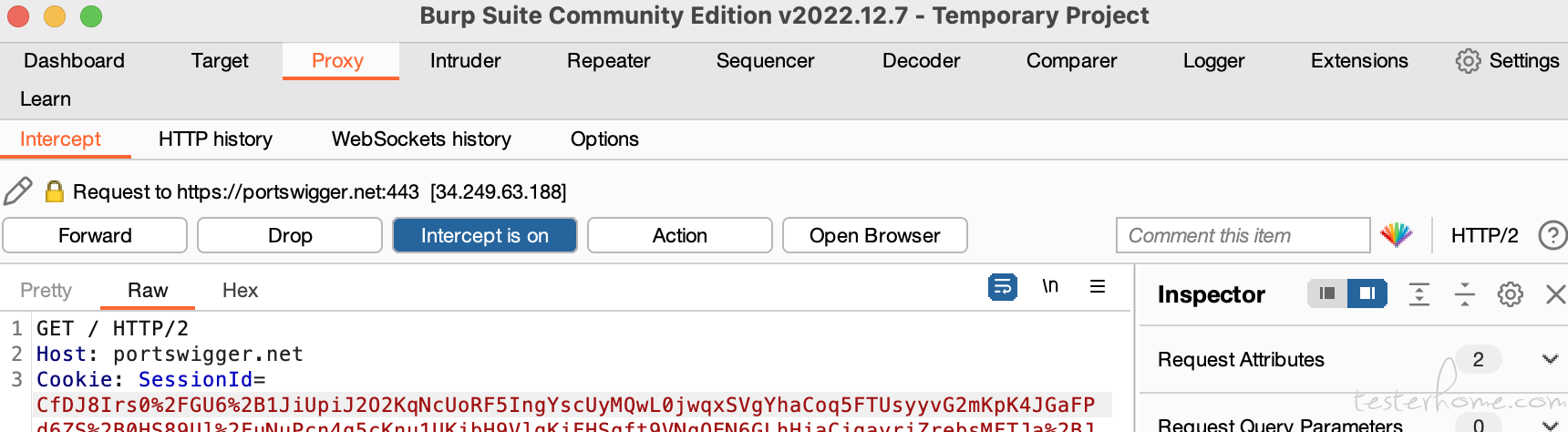The image size is (1568, 432).
Task: Expand all Inspector sections
Action: click(1419, 293)
